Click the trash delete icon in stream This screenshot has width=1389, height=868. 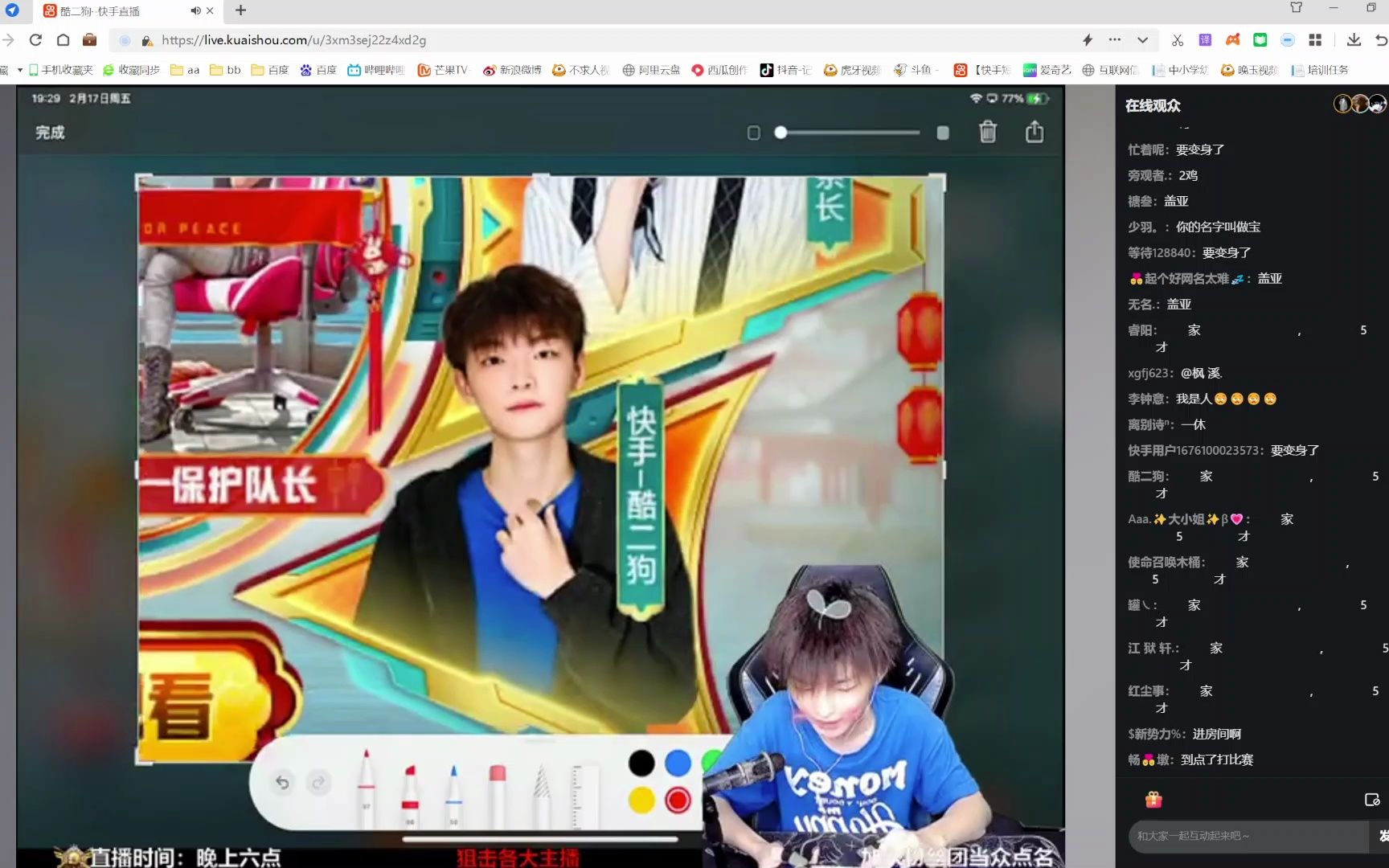pyautogui.click(x=988, y=132)
